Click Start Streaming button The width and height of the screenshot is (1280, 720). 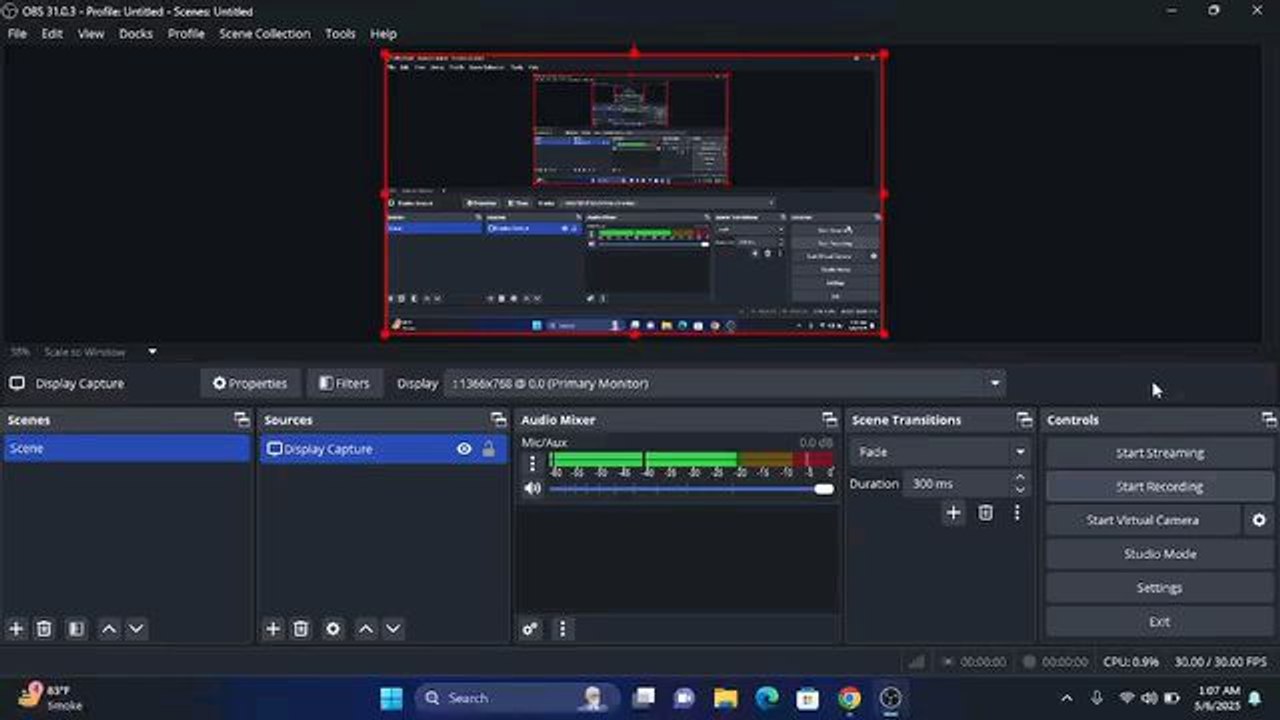click(x=1160, y=453)
